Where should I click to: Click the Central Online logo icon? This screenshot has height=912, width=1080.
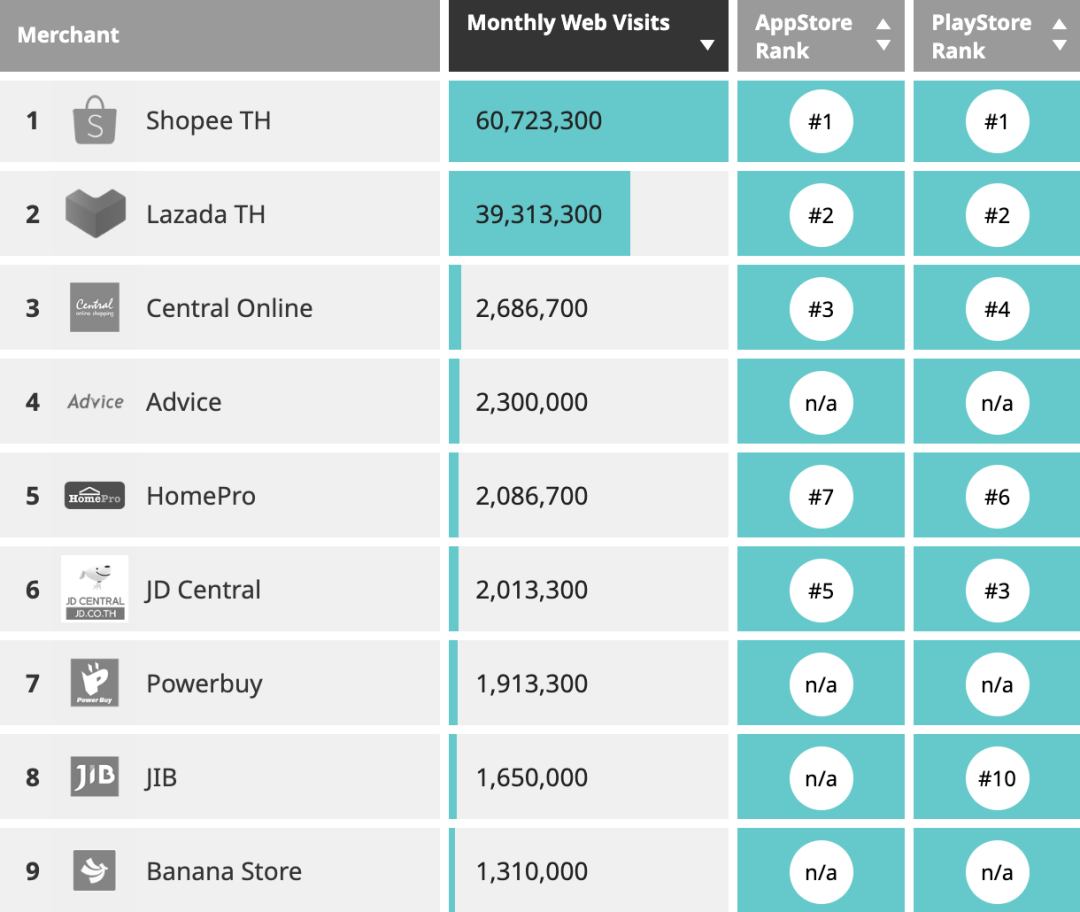(95, 308)
